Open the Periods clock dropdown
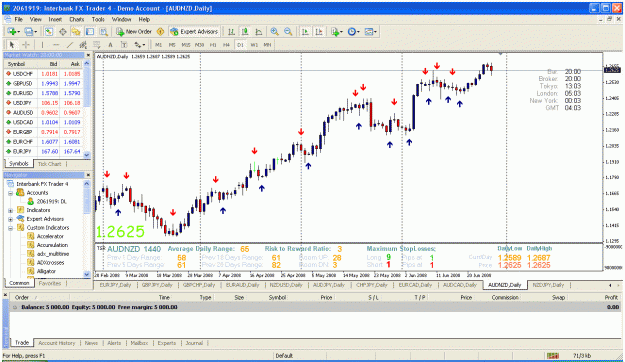The height and width of the screenshot is (362, 625). click(354, 31)
